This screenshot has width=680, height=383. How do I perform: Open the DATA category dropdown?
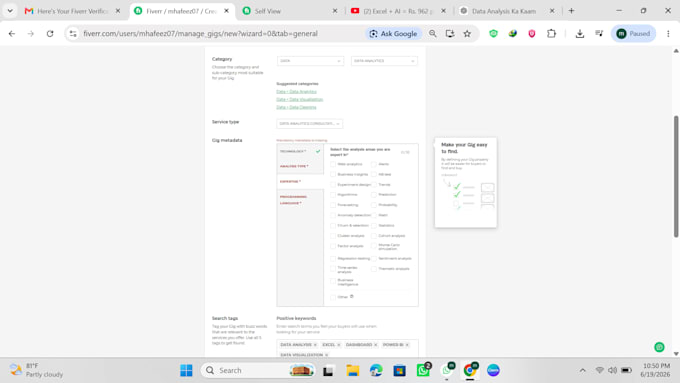(x=311, y=61)
